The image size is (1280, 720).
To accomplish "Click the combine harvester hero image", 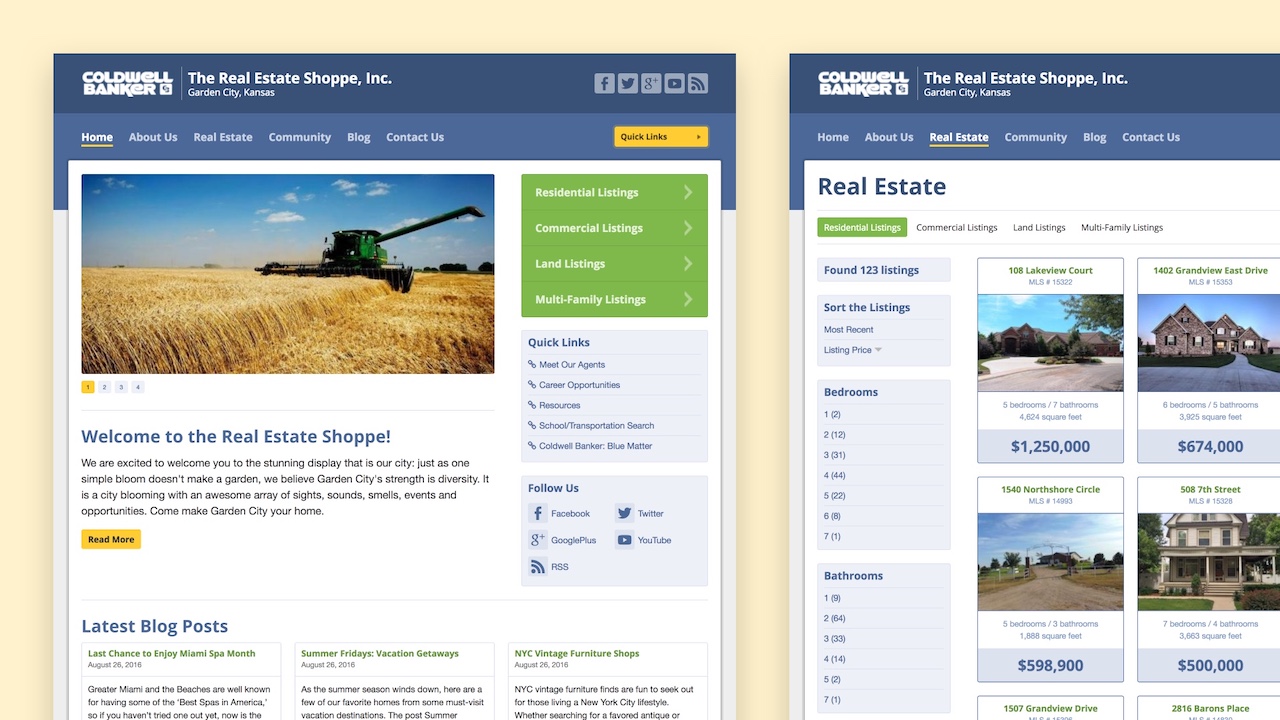I will click(x=288, y=274).
